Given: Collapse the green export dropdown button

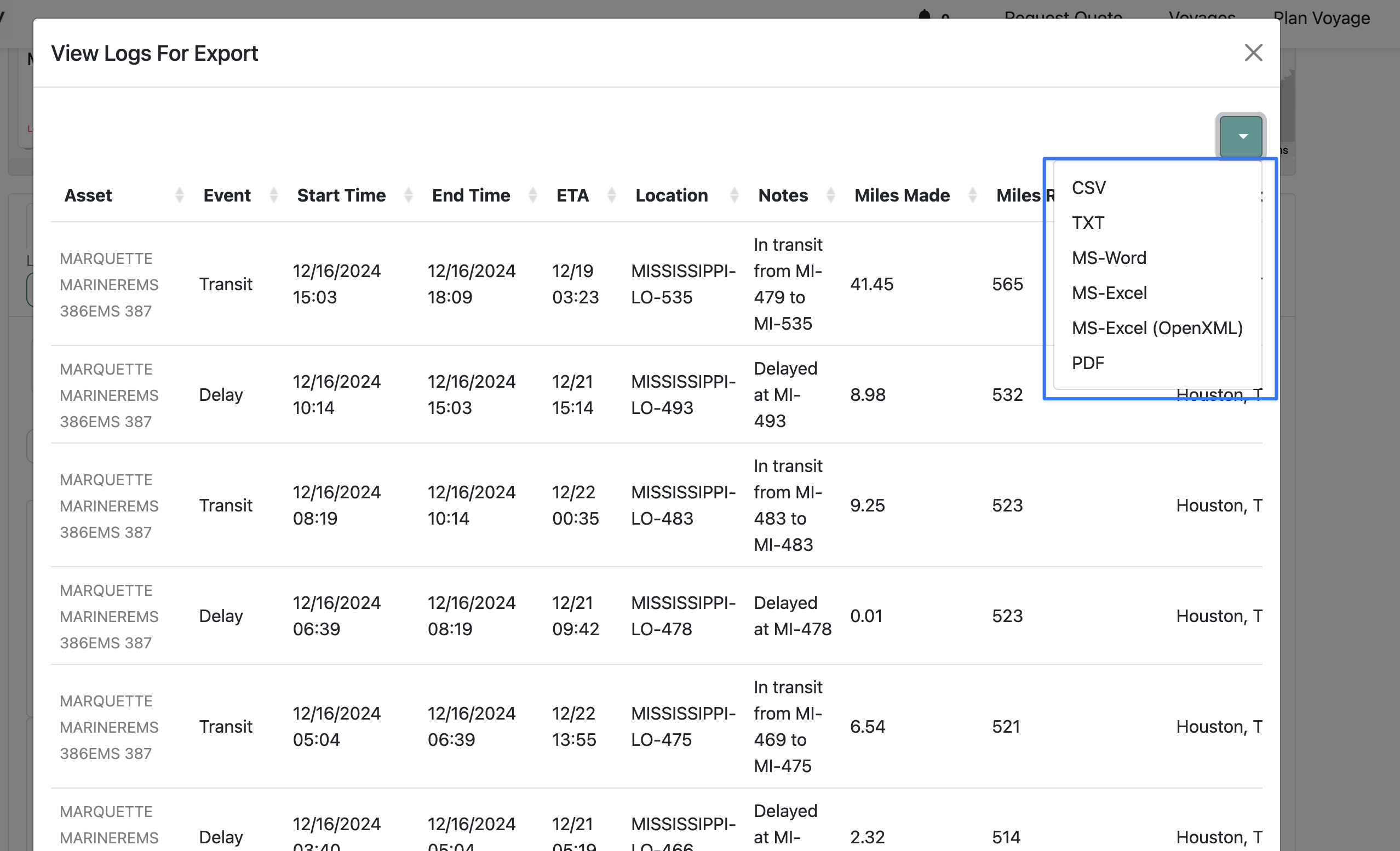Looking at the screenshot, I should click(x=1242, y=136).
